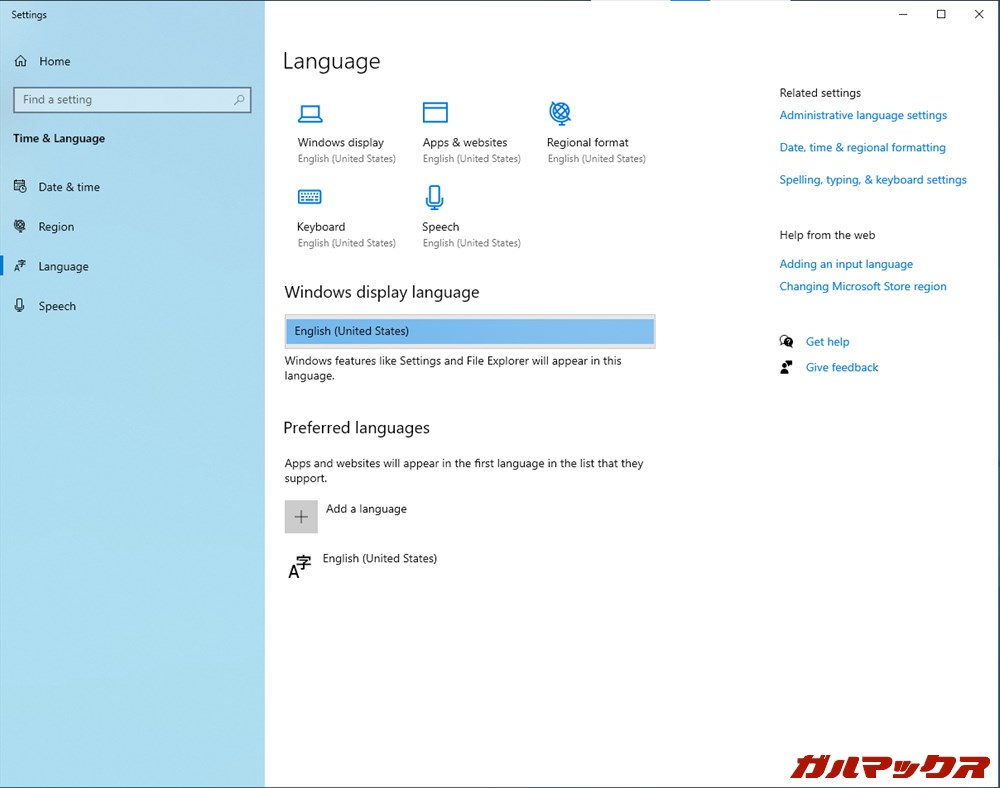Click the Windows display laptop icon
This screenshot has height=788, width=1000.
(x=310, y=113)
